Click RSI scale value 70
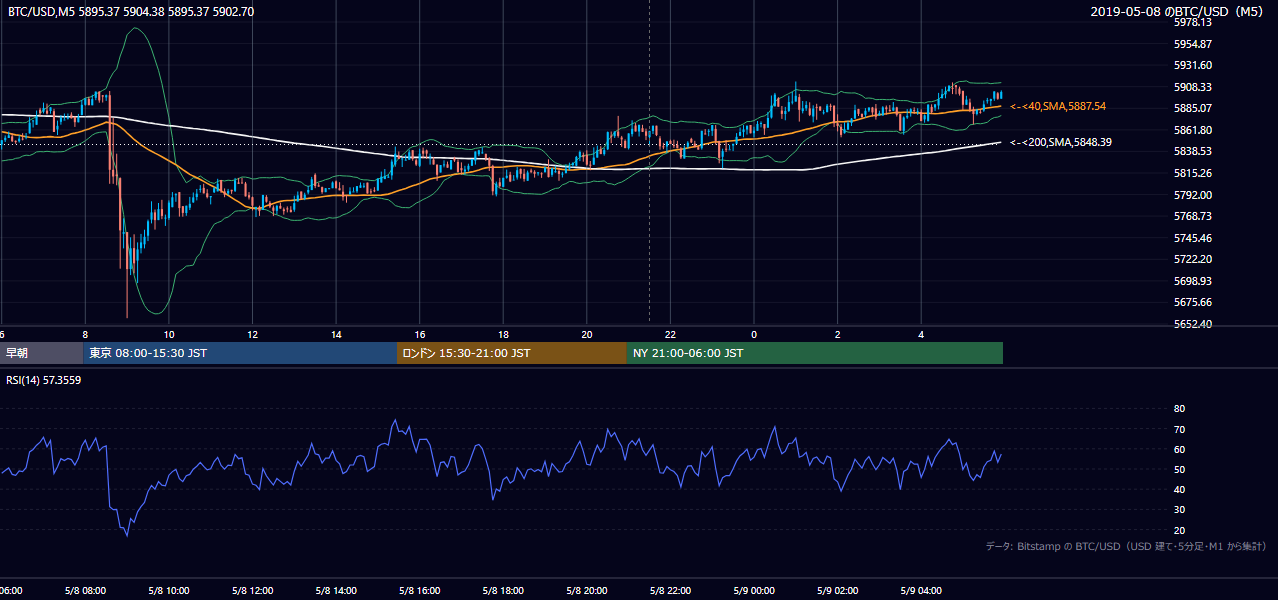This screenshot has height=600, width=1278. tap(1179, 429)
